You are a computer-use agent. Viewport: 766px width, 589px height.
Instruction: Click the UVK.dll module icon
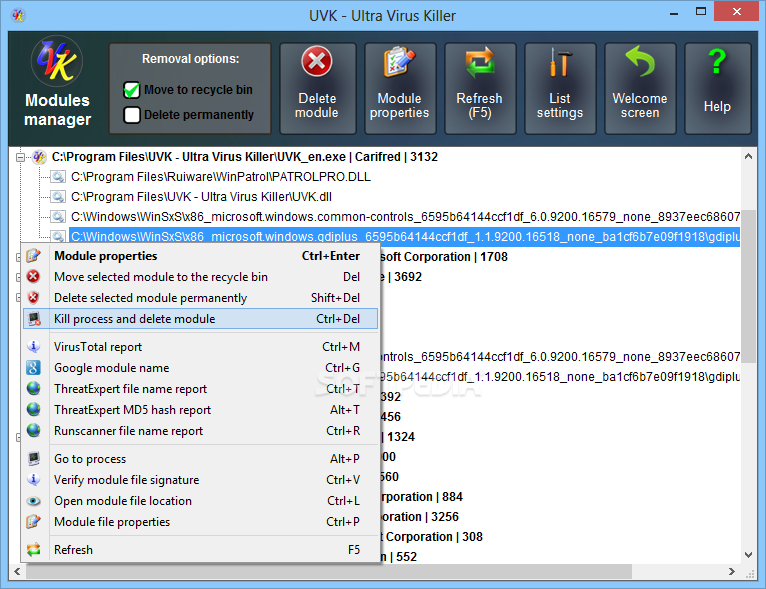click(58, 197)
